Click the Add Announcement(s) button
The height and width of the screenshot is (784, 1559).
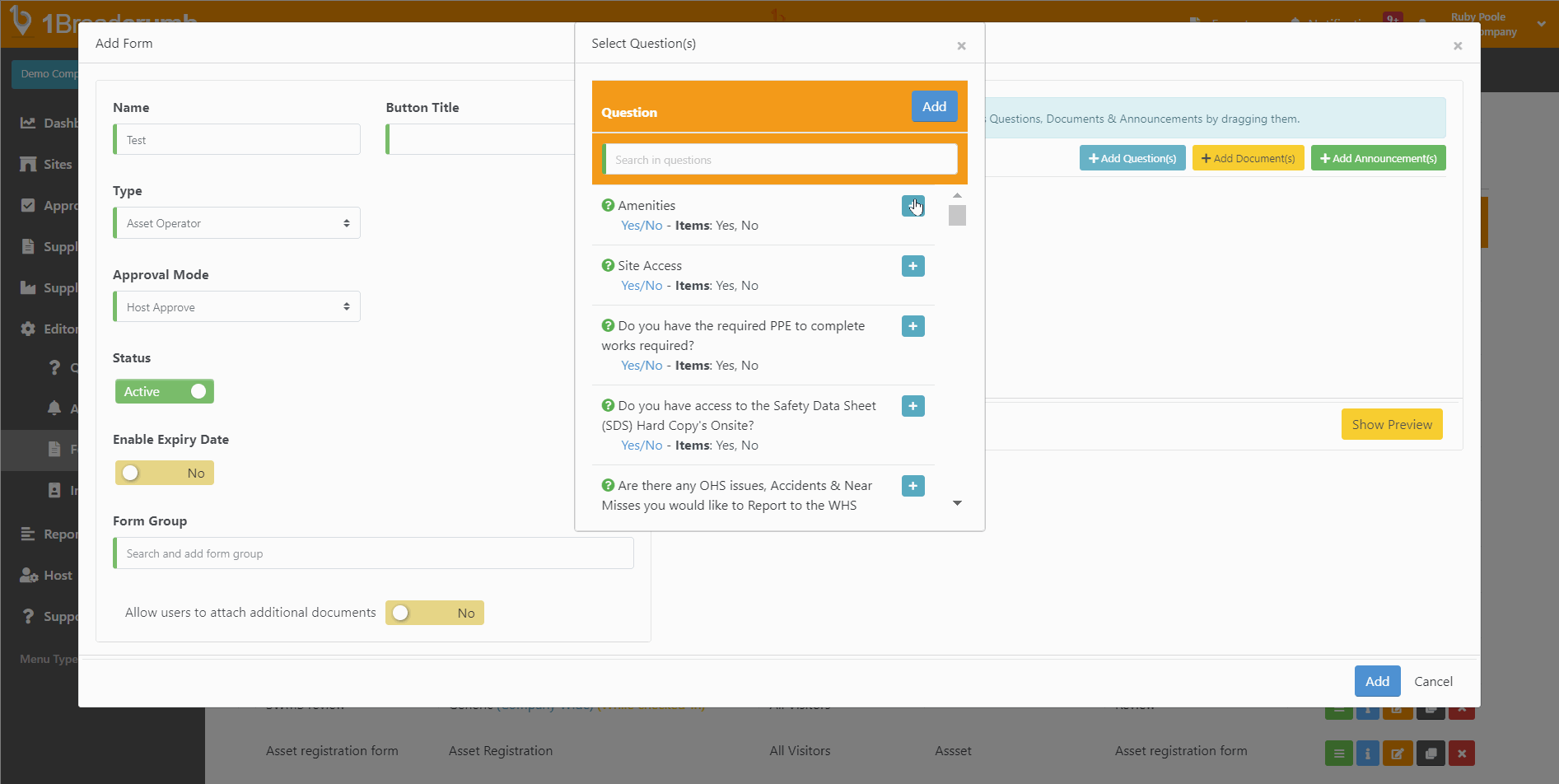(x=1378, y=157)
